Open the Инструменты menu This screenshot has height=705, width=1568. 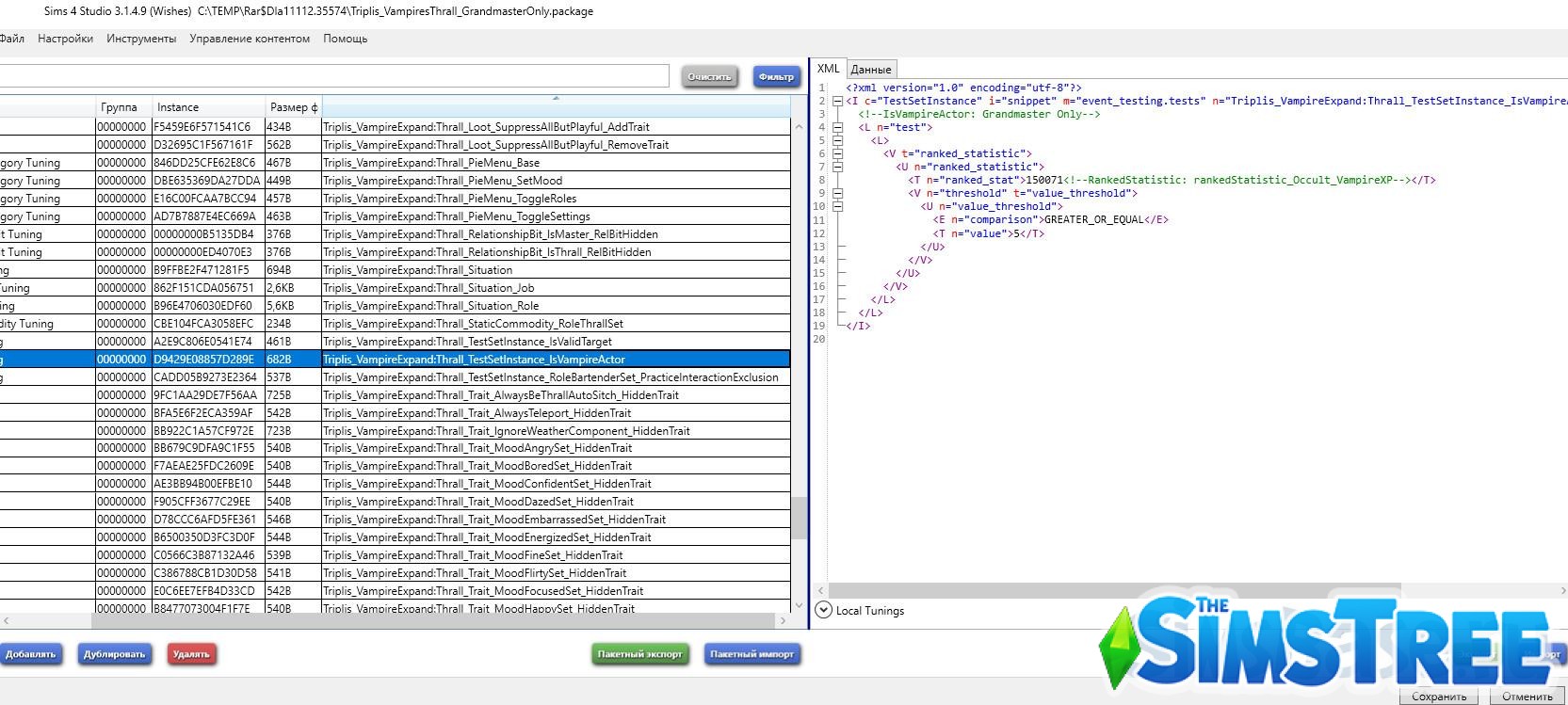[x=141, y=39]
